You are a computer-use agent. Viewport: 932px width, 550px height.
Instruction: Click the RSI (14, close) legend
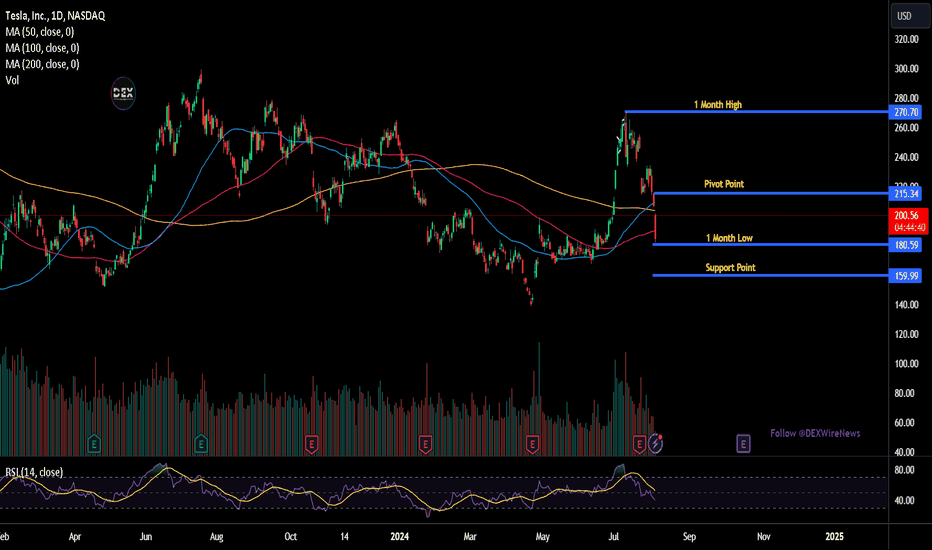[34, 473]
